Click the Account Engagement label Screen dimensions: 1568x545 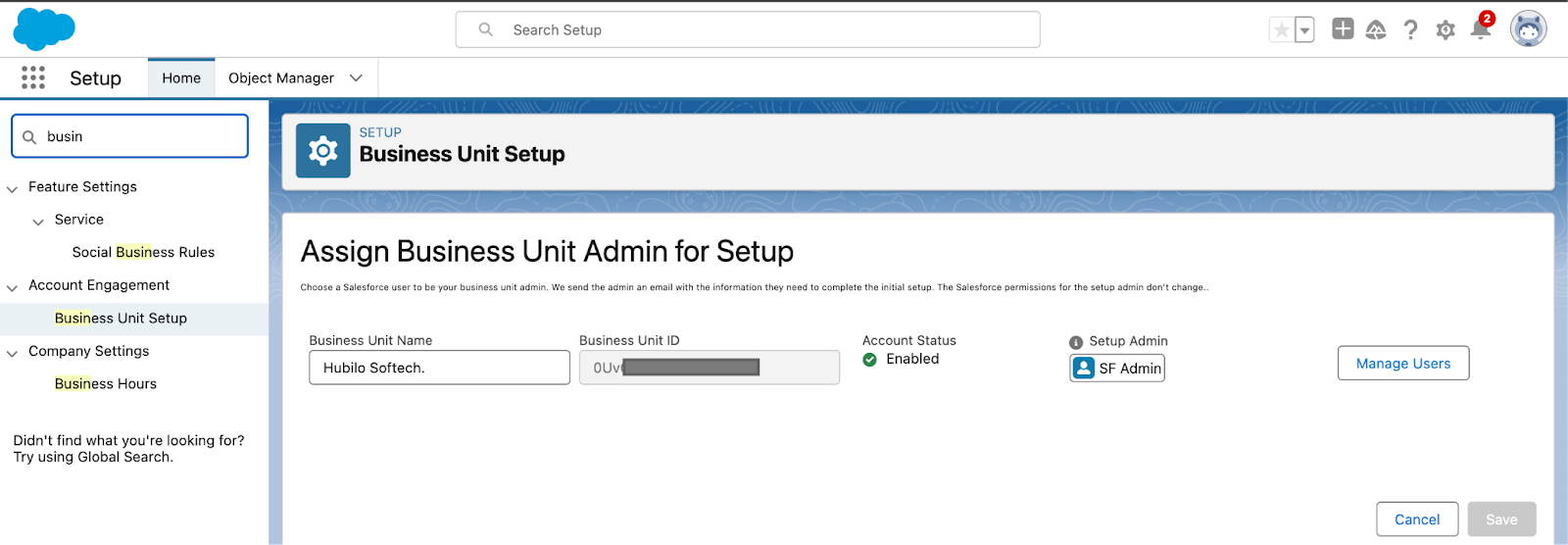(x=99, y=285)
